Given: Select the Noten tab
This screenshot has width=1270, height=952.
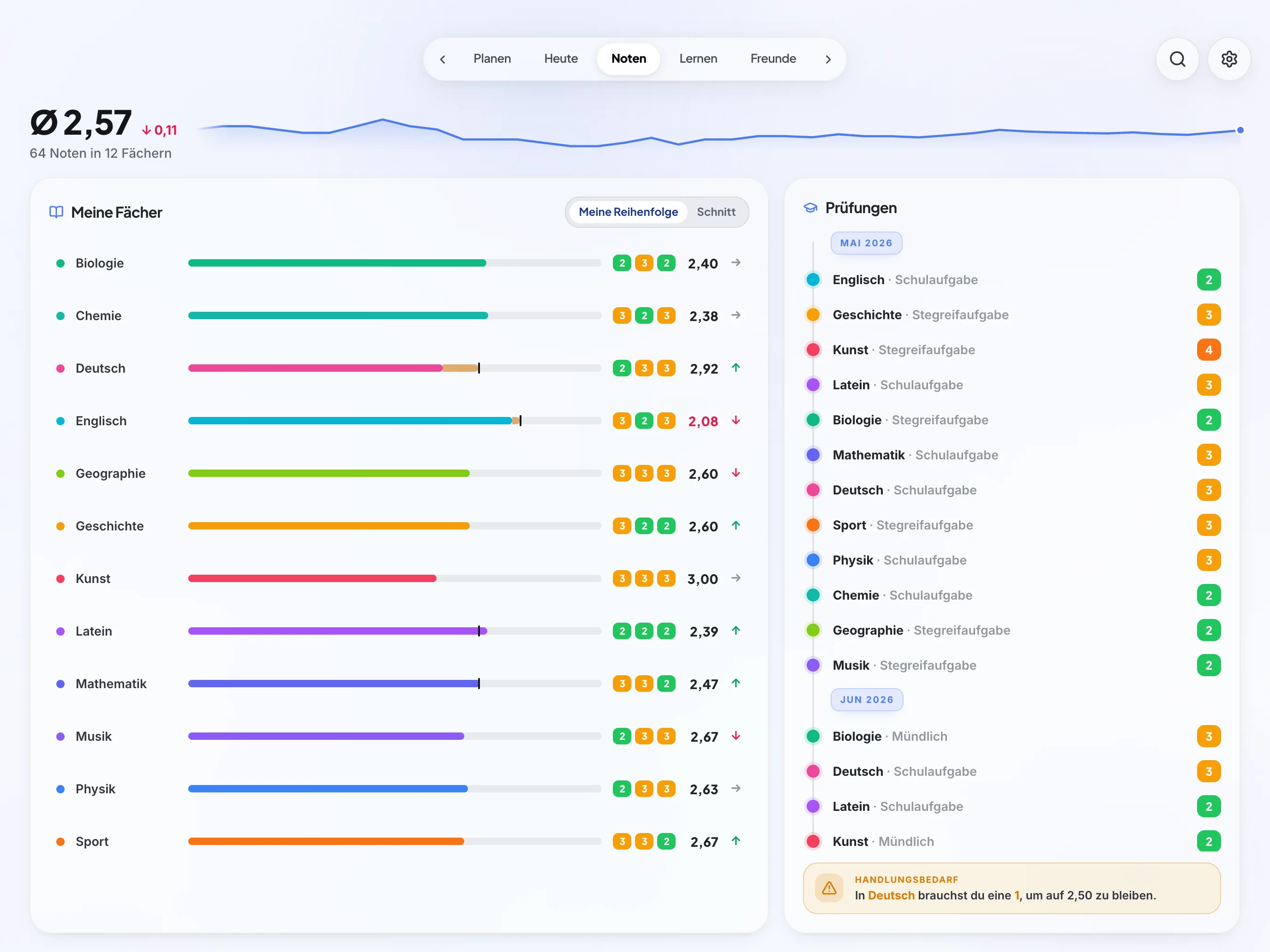Looking at the screenshot, I should click(629, 59).
